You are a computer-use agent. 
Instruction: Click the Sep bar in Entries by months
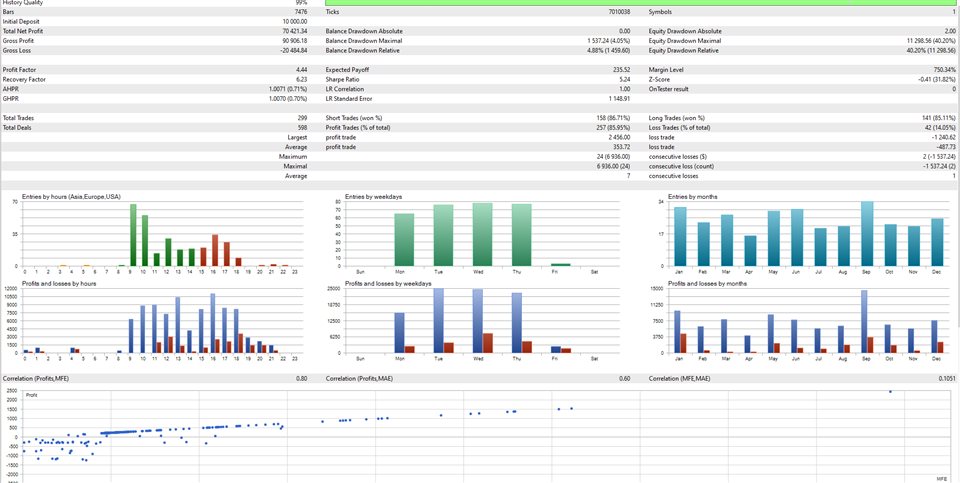867,233
